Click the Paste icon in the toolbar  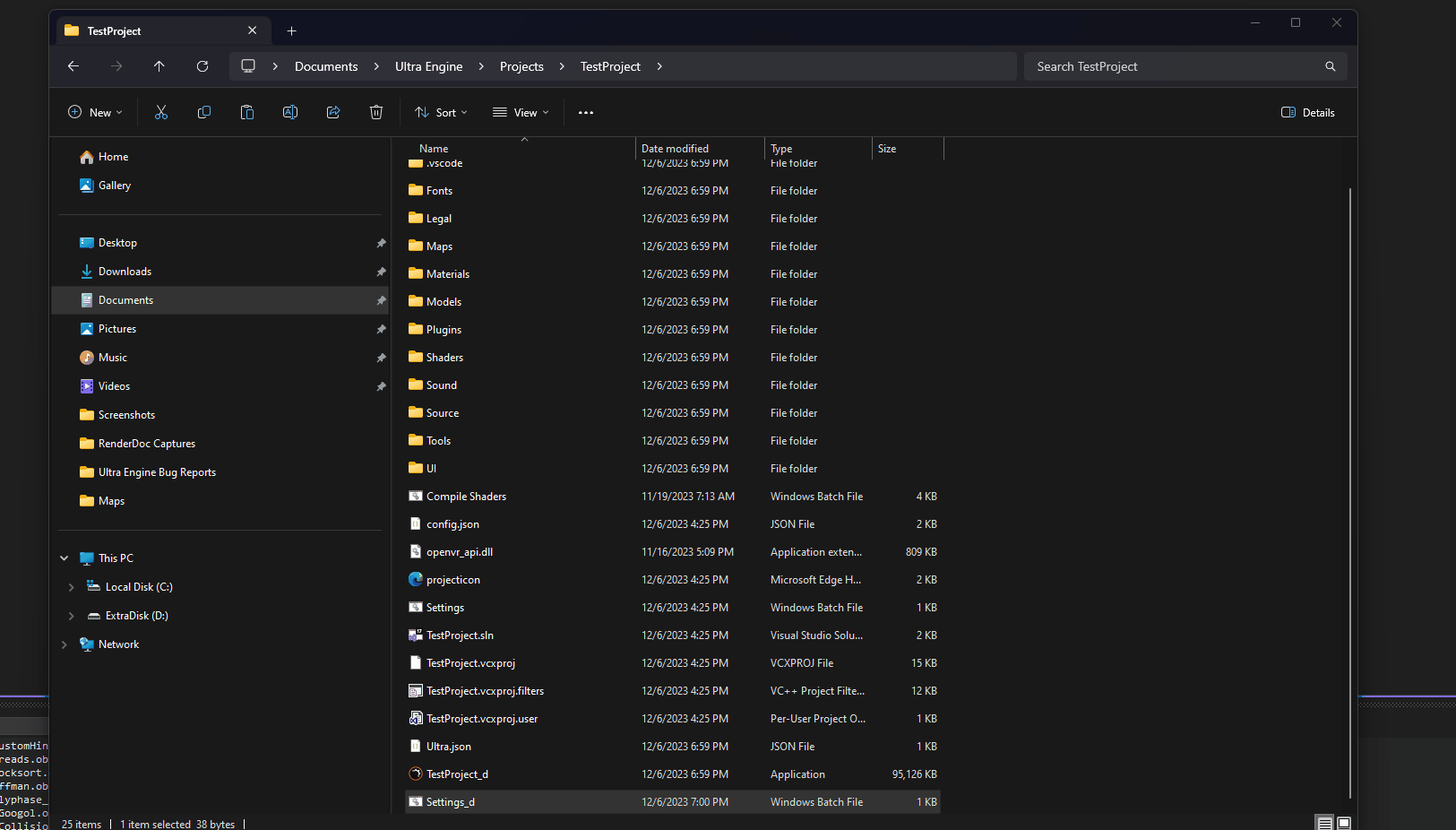click(x=246, y=112)
